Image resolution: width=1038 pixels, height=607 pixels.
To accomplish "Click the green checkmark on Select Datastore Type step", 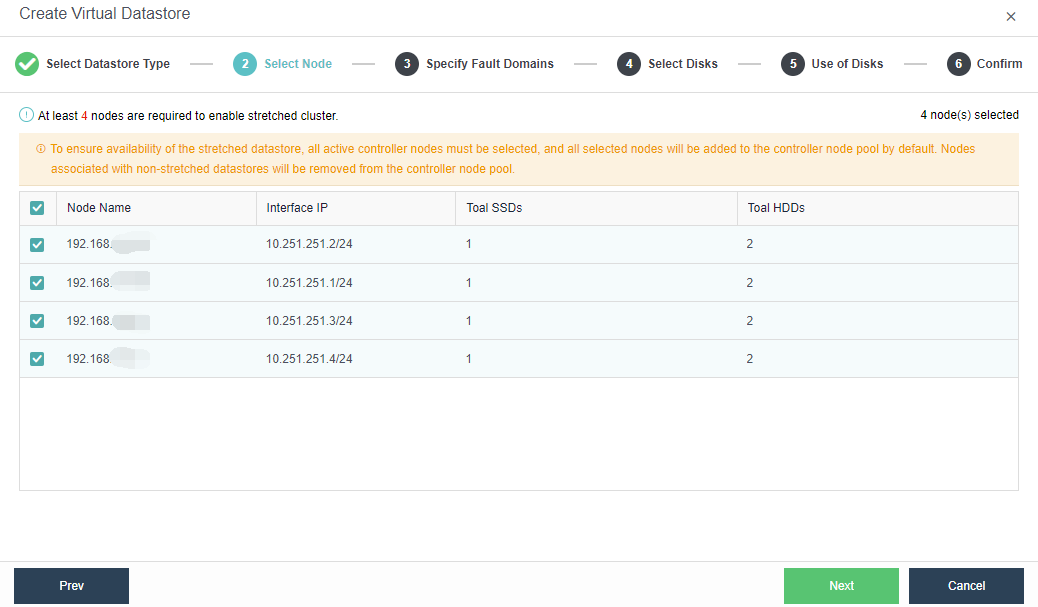I will point(27,63).
